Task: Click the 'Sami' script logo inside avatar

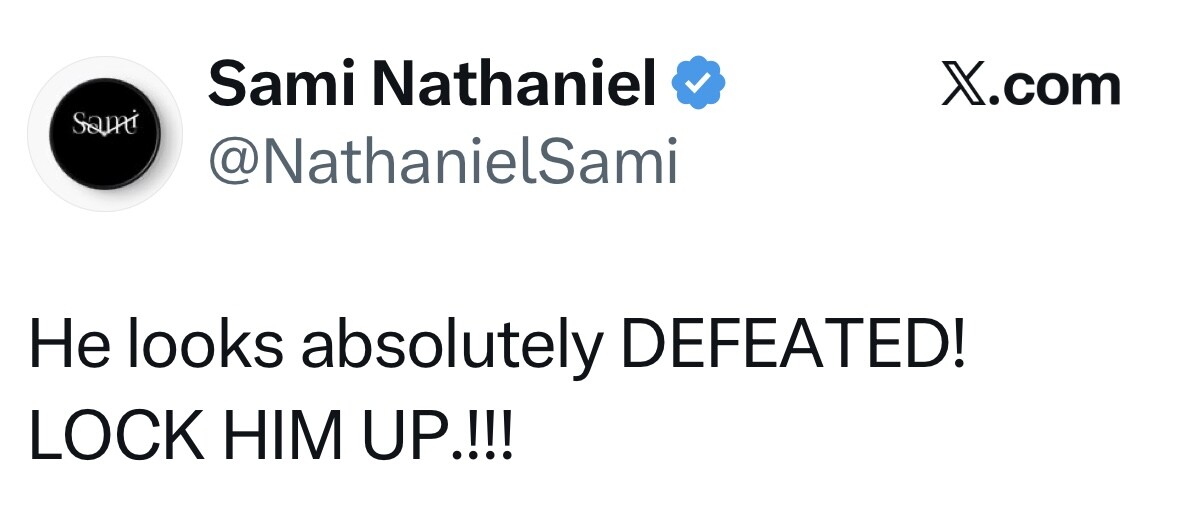Action: point(105,124)
